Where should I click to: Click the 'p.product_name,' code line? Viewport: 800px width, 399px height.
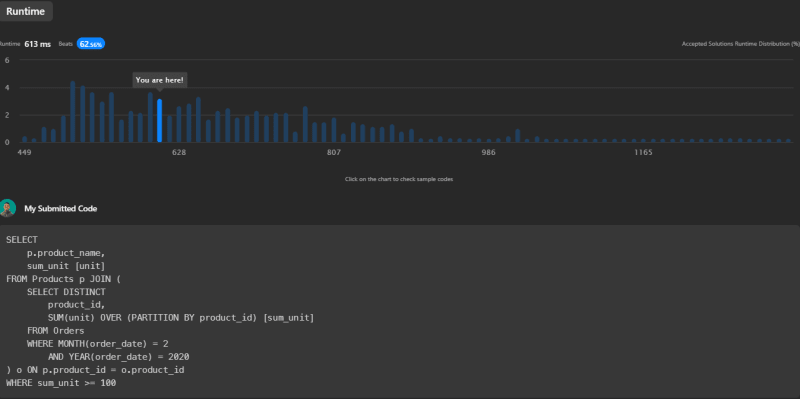66,253
